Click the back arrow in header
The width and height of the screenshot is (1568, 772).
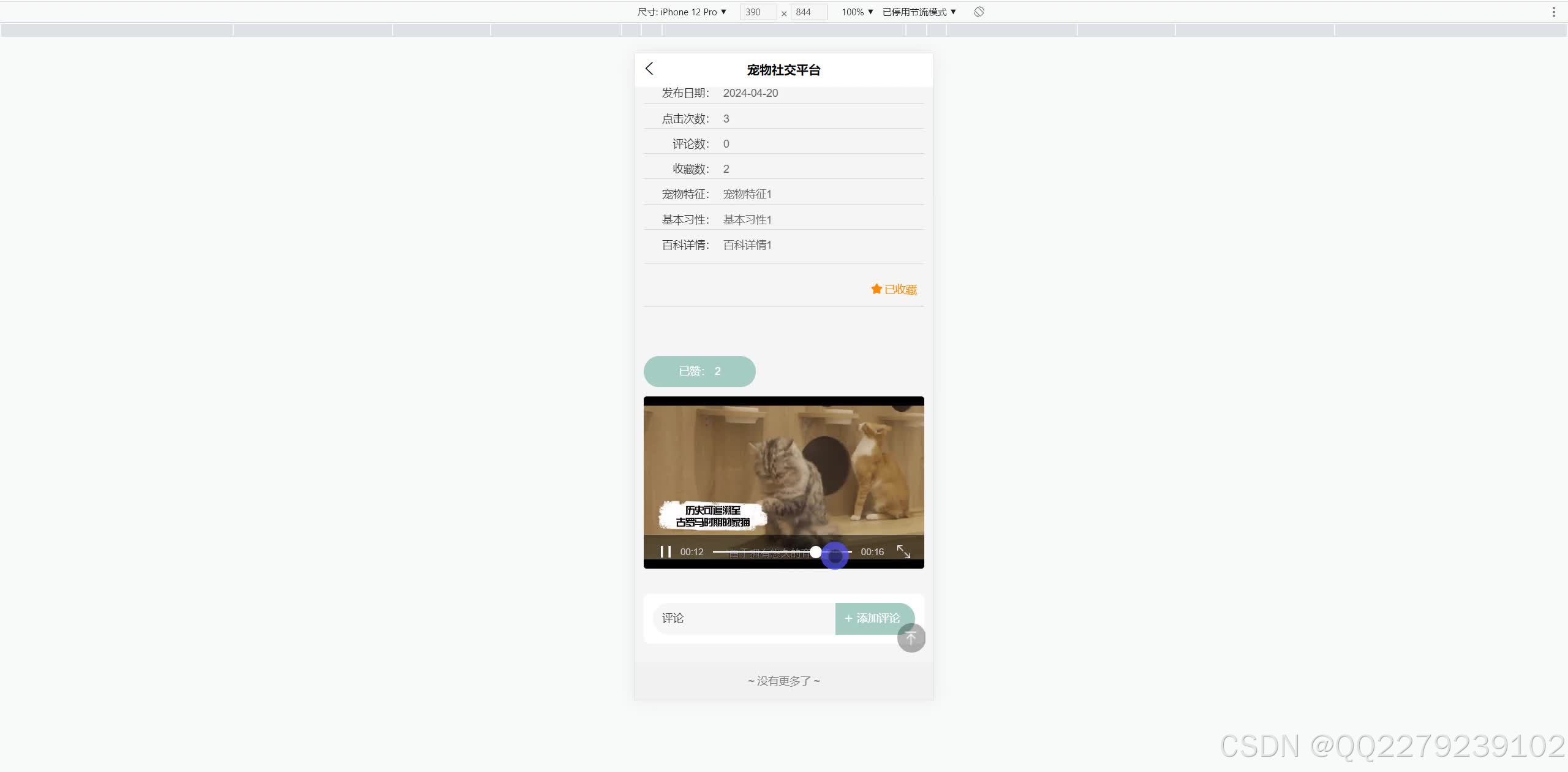(650, 69)
